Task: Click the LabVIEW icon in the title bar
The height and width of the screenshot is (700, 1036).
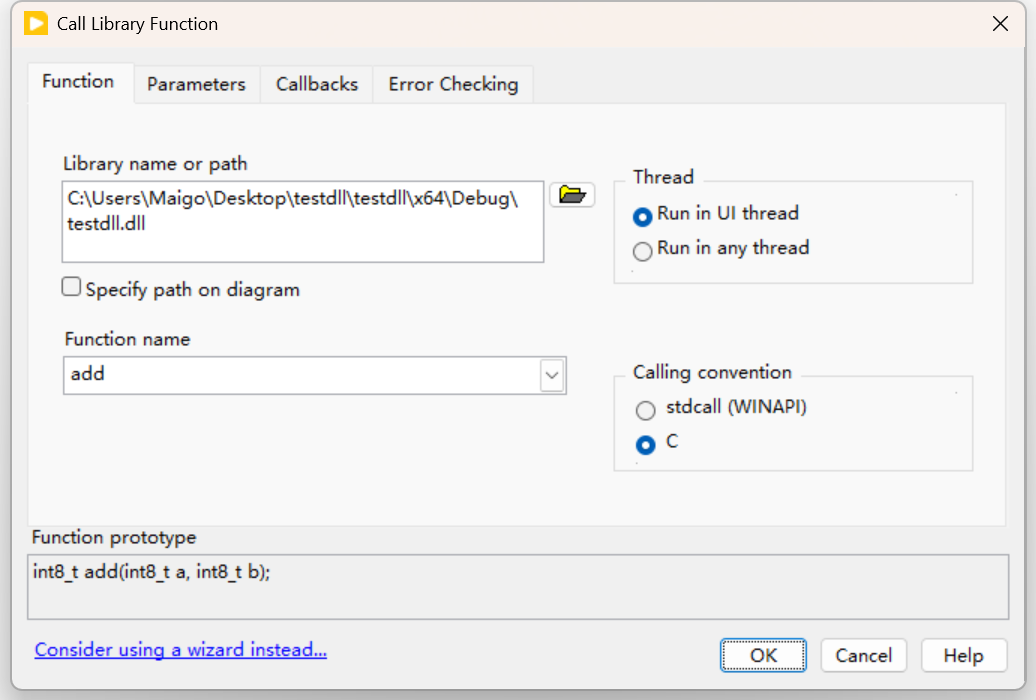Action: coord(38,23)
